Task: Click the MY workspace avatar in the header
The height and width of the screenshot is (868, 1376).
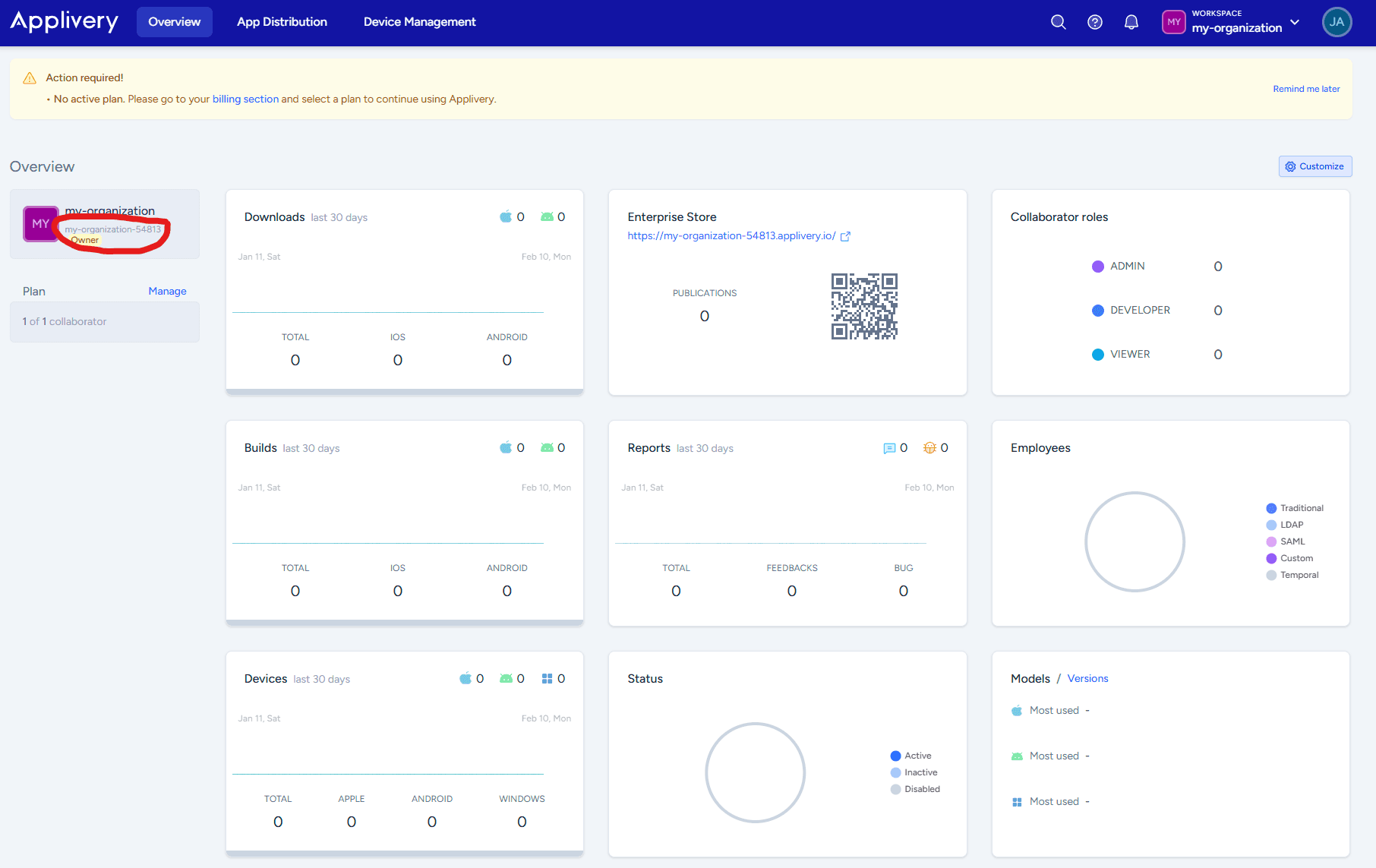Action: pyautogui.click(x=1174, y=22)
